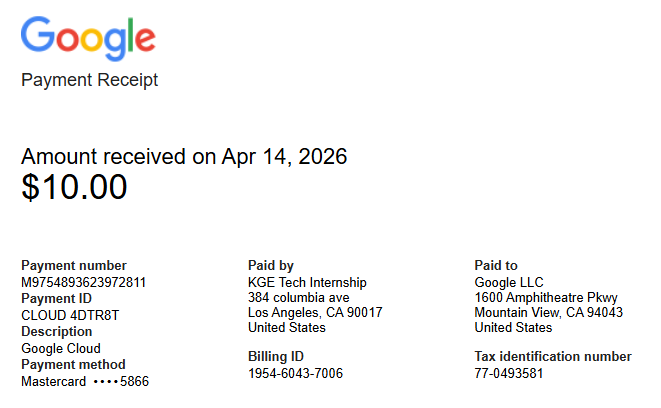The width and height of the screenshot is (661, 408).
Task: Select payer name KGE Tech Internship
Action: click(x=307, y=282)
